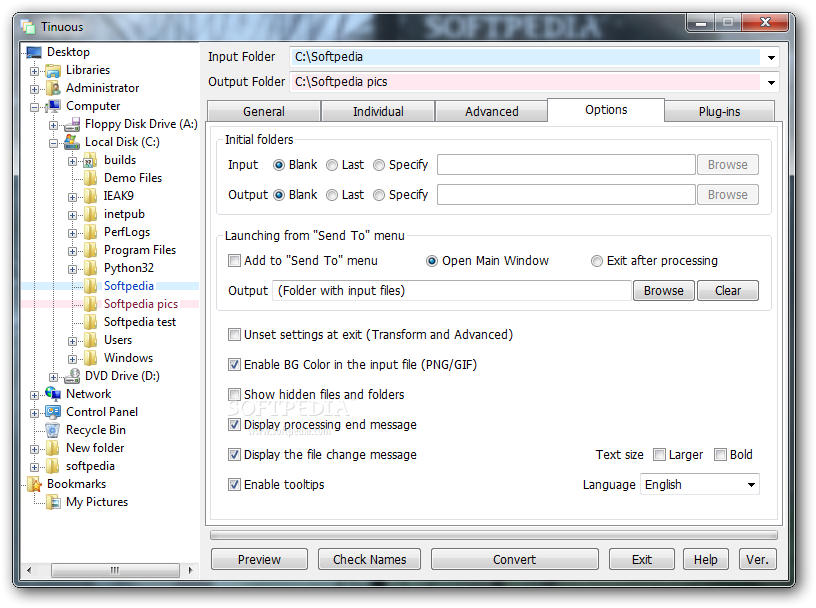Click the DVD Drive (D:) icon
The image size is (816, 608).
click(x=72, y=376)
